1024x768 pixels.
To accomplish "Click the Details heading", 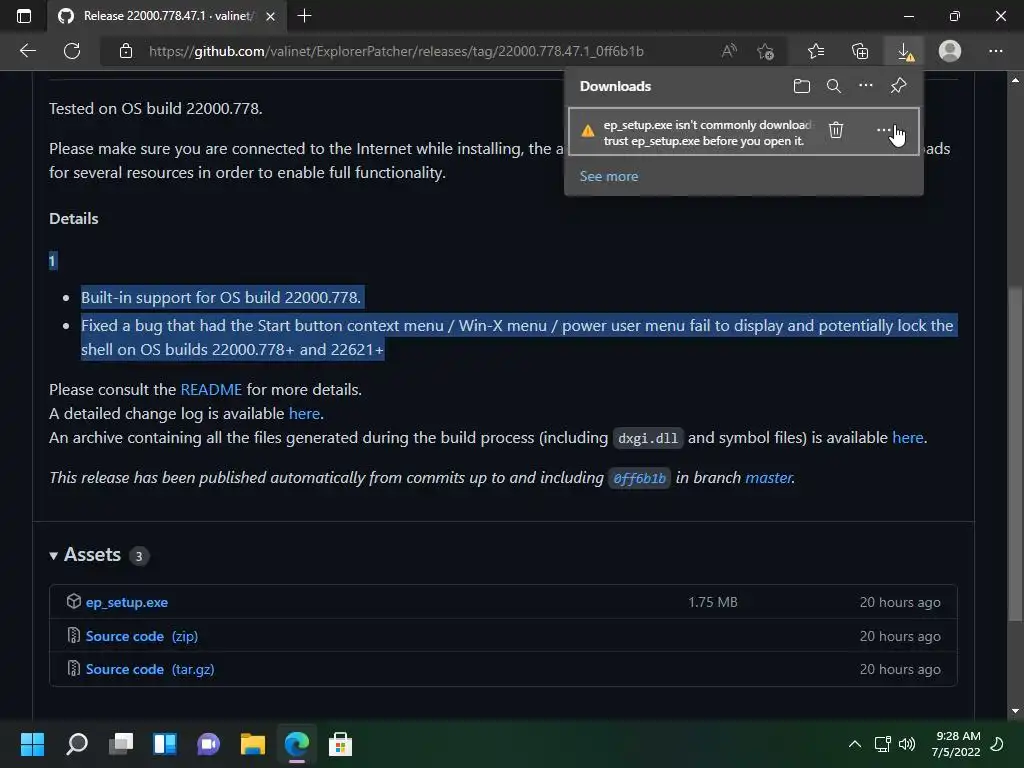I will [x=74, y=219].
